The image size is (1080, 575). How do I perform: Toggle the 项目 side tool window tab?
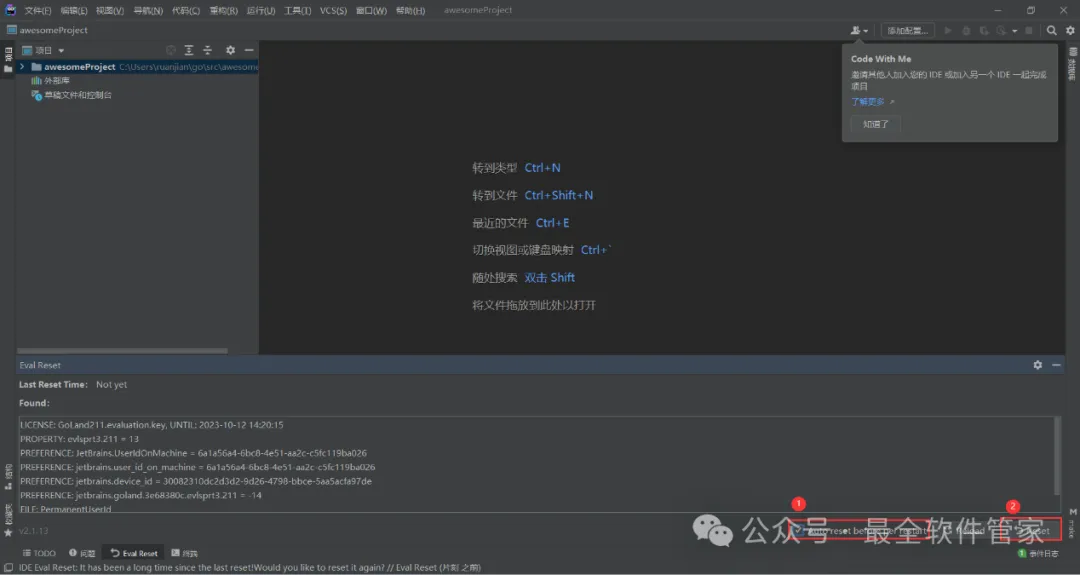tap(8, 59)
